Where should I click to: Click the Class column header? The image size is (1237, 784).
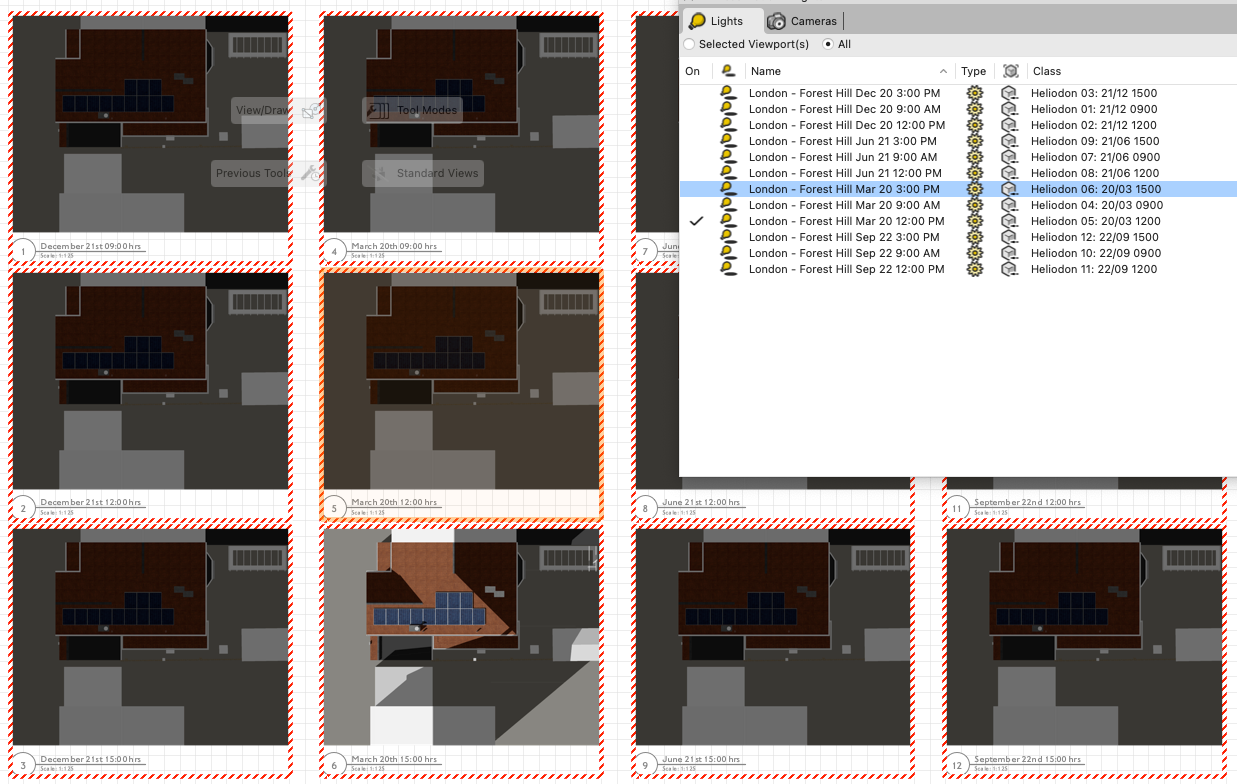tap(1047, 71)
